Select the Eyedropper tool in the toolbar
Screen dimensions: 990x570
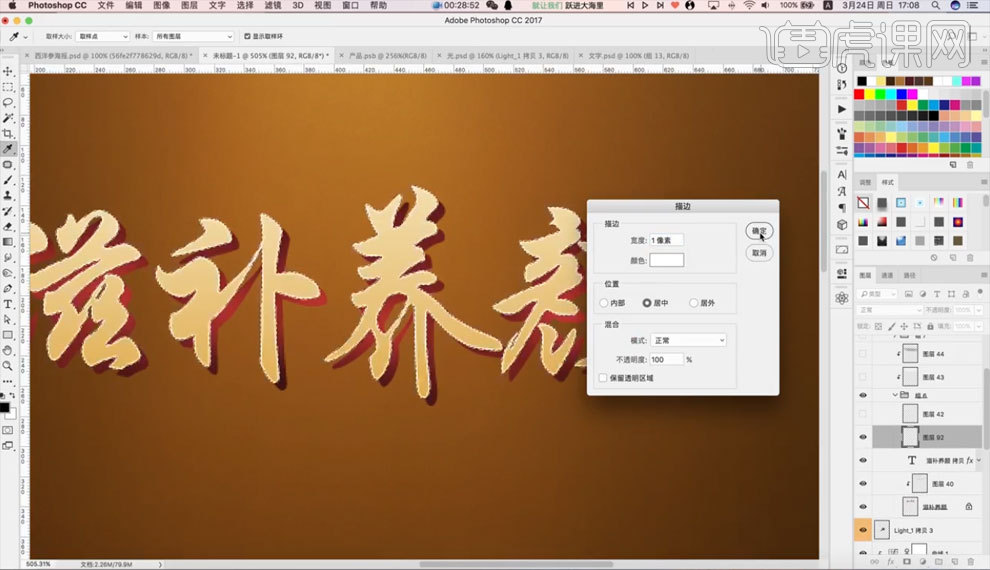click(8, 148)
